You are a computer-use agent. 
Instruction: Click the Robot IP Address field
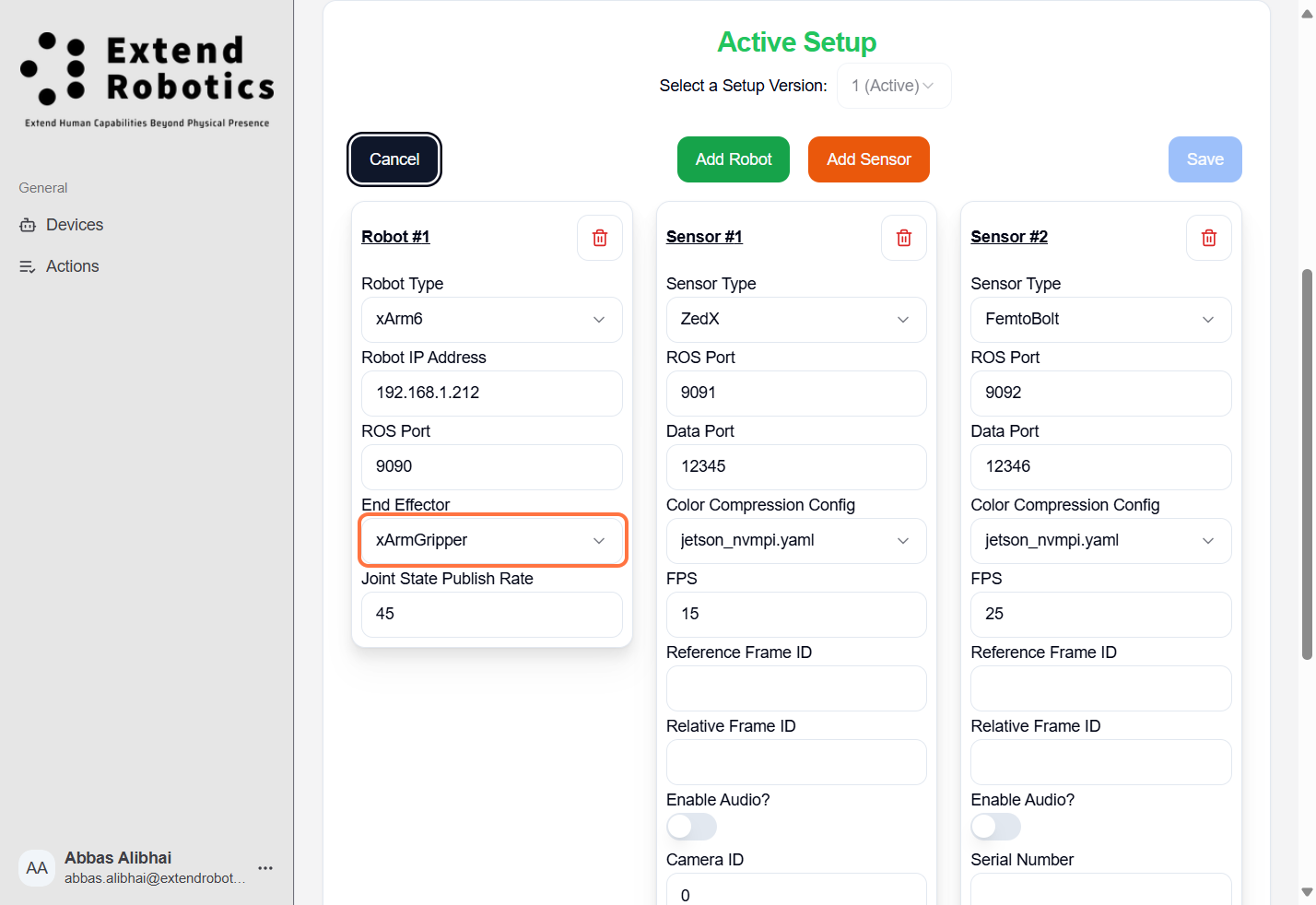coord(491,394)
